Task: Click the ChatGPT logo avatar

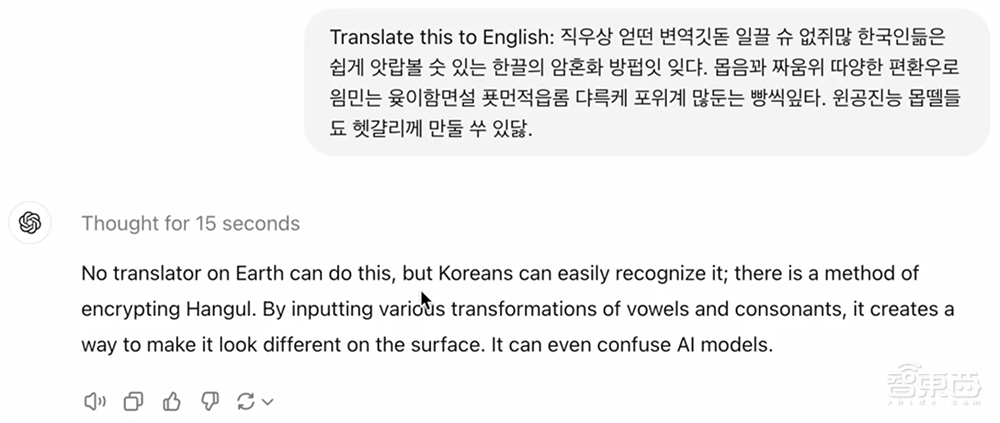Action: (30, 223)
